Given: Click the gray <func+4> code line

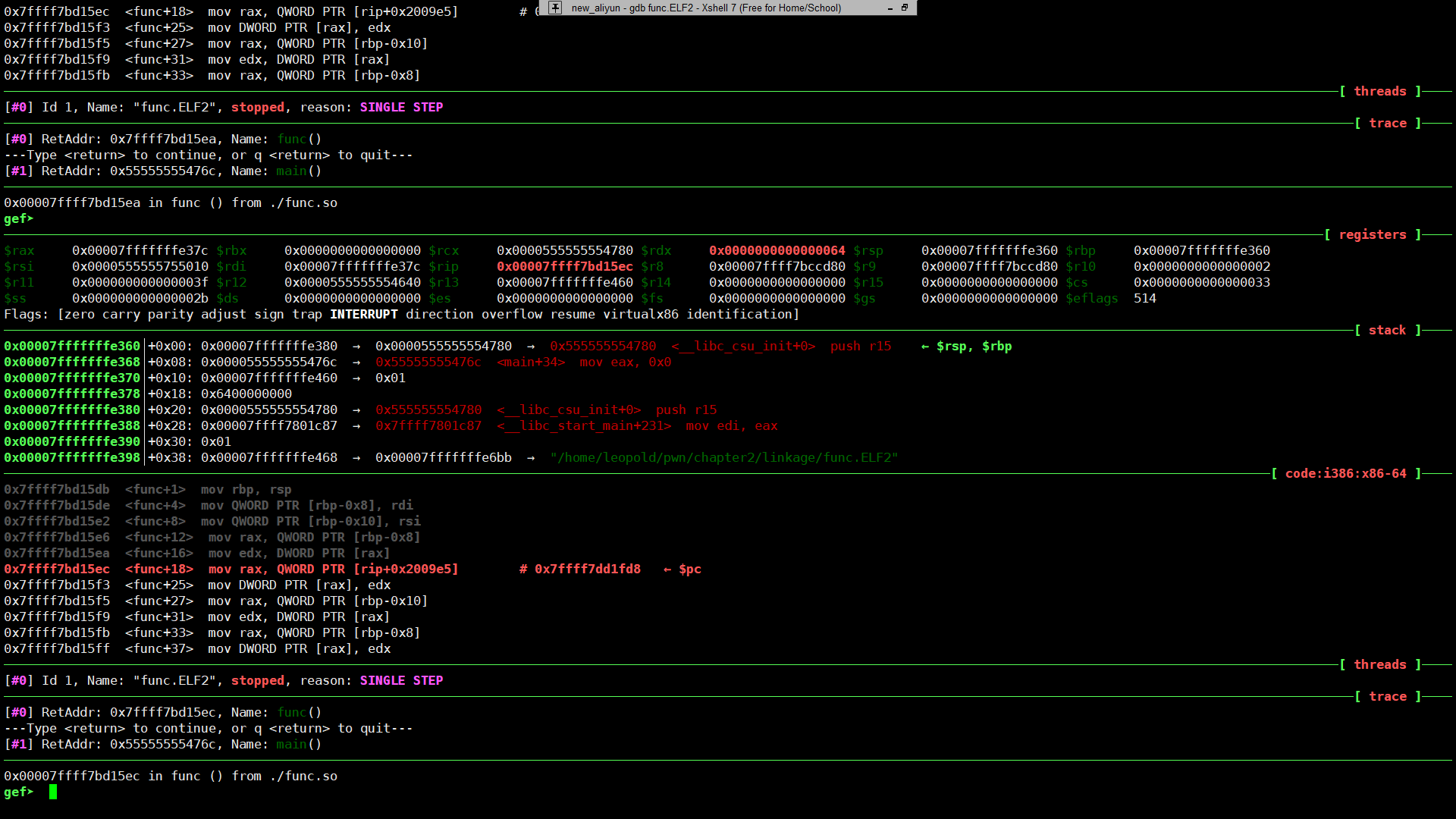Looking at the screenshot, I should pyautogui.click(x=209, y=505).
